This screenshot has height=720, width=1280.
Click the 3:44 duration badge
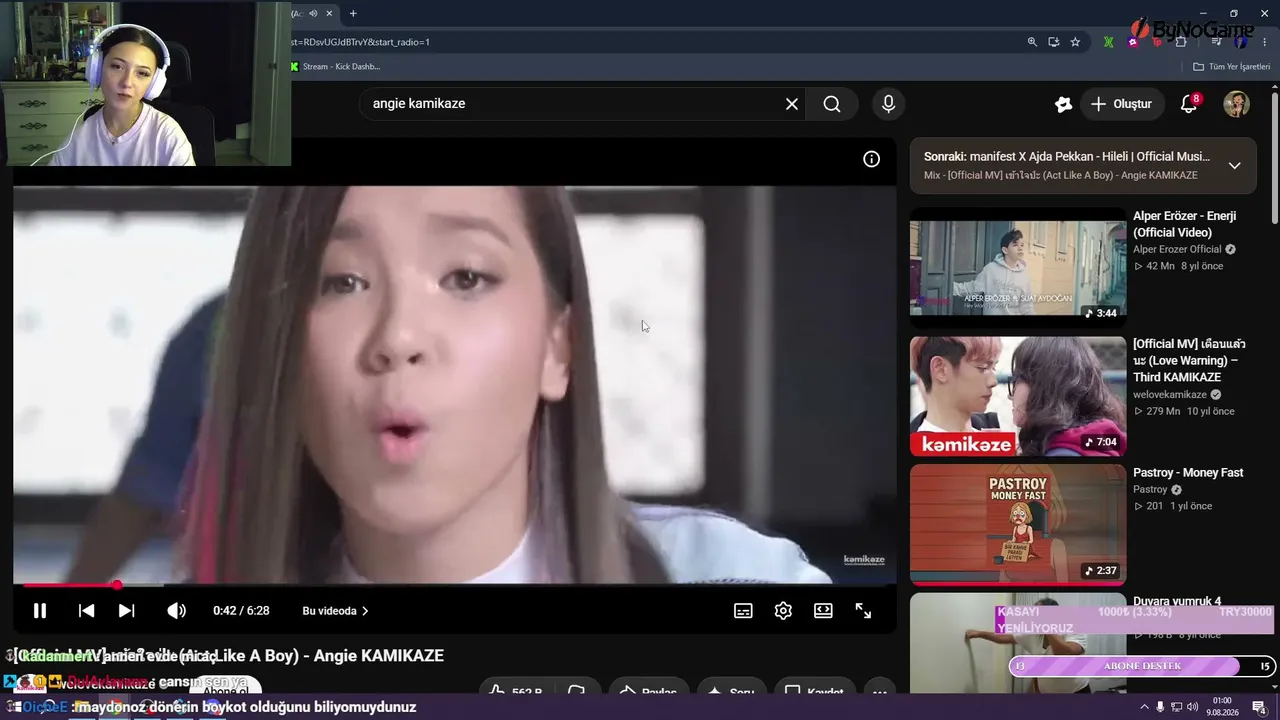tap(1101, 313)
